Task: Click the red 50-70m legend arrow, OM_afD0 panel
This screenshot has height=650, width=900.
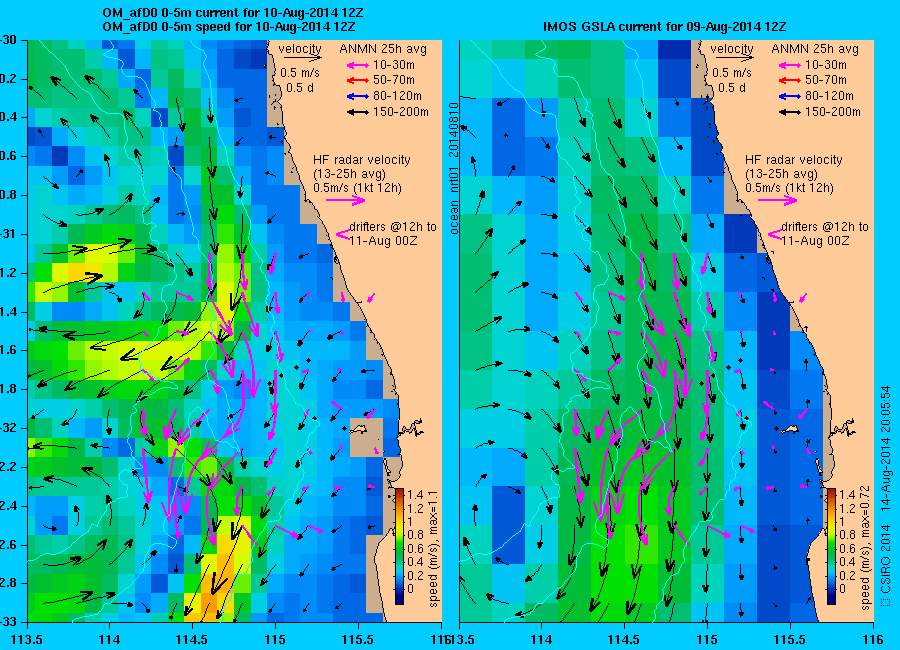Action: point(357,81)
